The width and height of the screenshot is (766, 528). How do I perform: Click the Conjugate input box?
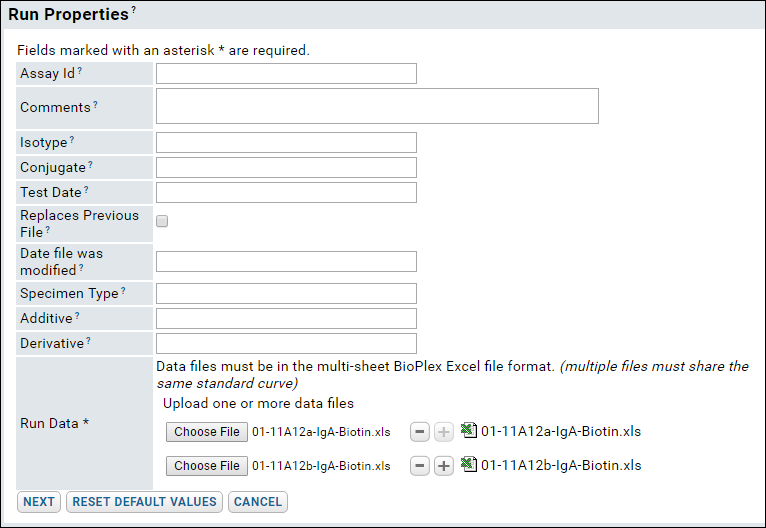pyautogui.click(x=286, y=168)
